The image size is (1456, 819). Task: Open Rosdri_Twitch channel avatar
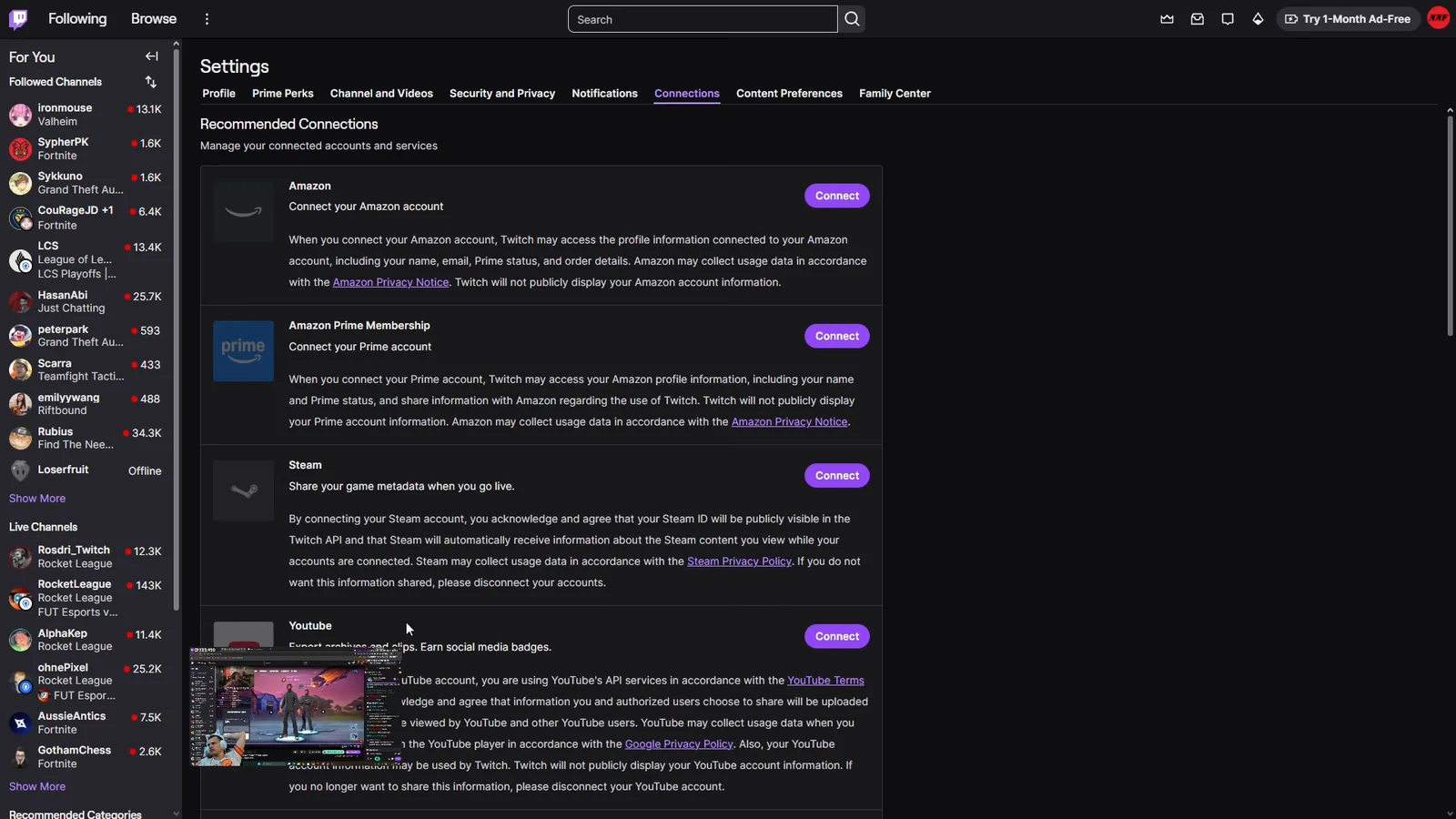(x=20, y=557)
